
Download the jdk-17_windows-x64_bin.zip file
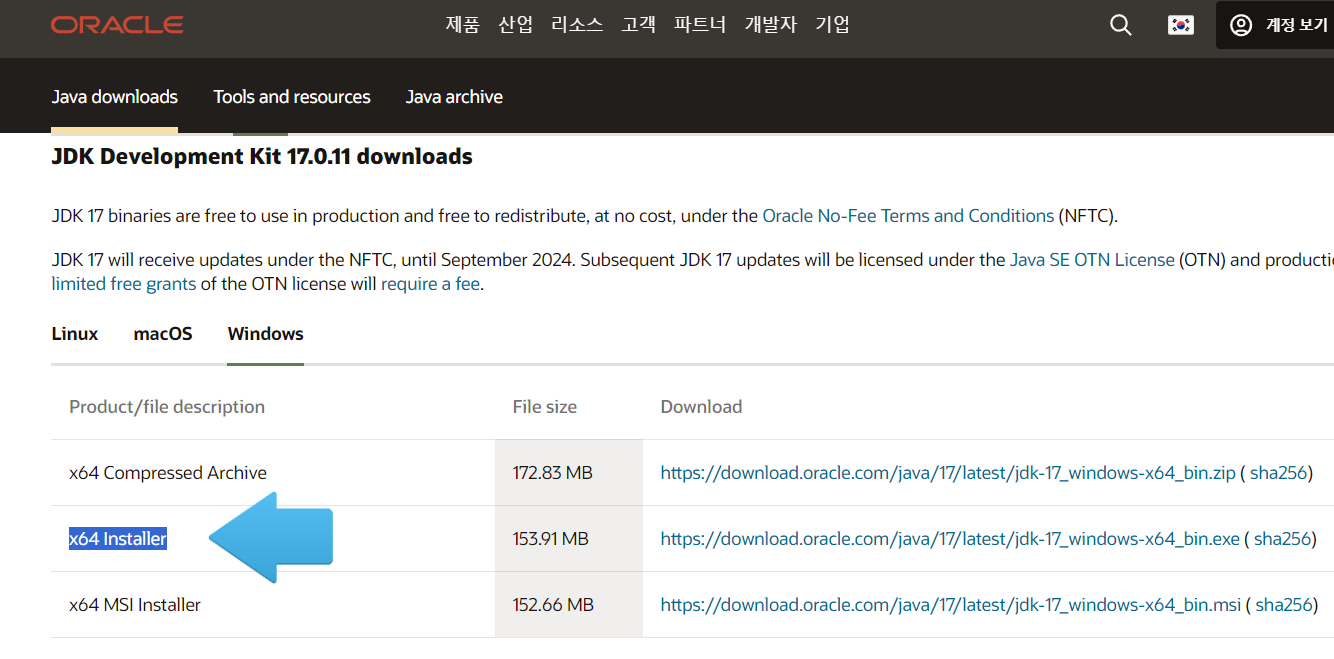pos(948,473)
